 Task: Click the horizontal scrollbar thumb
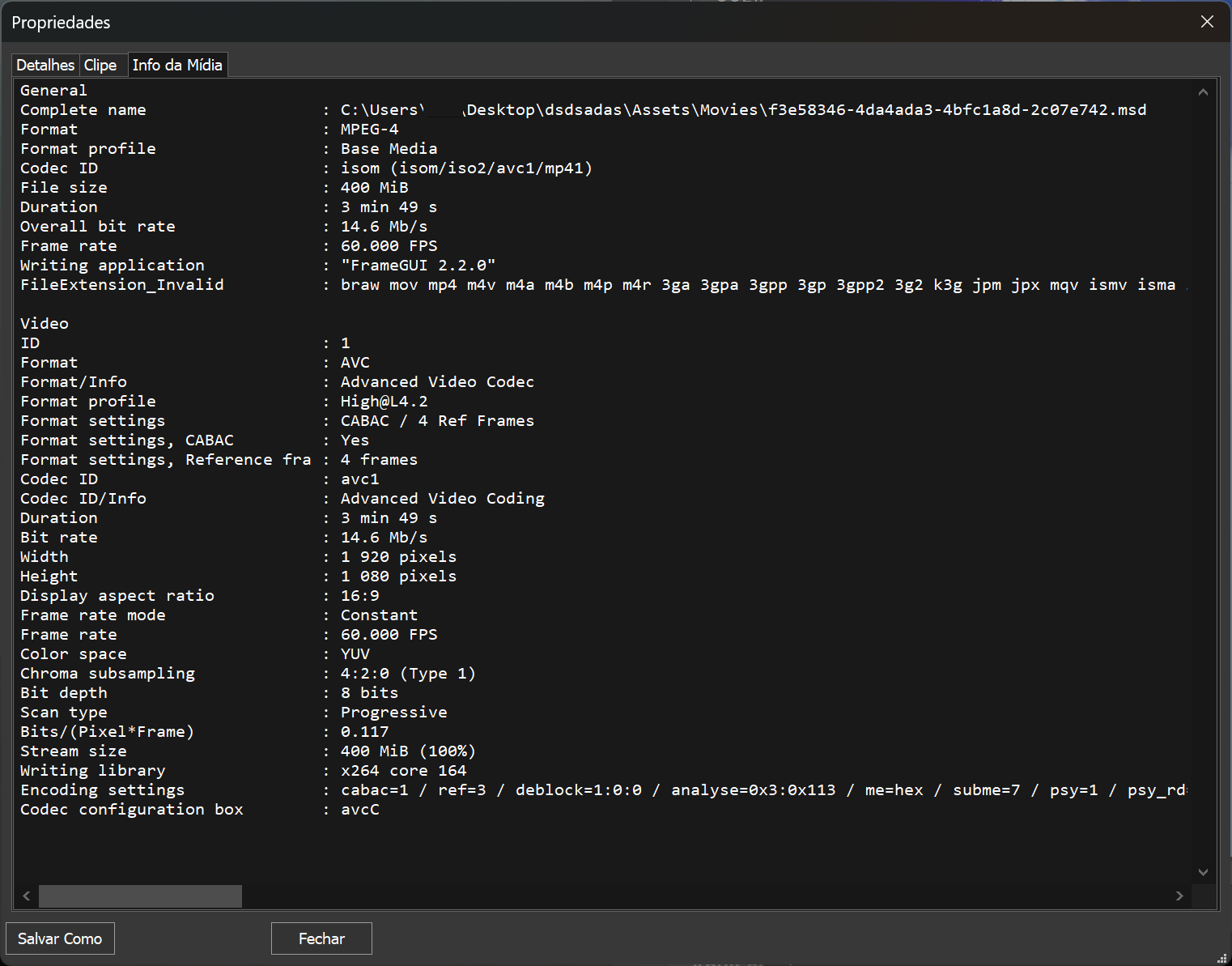[140, 896]
